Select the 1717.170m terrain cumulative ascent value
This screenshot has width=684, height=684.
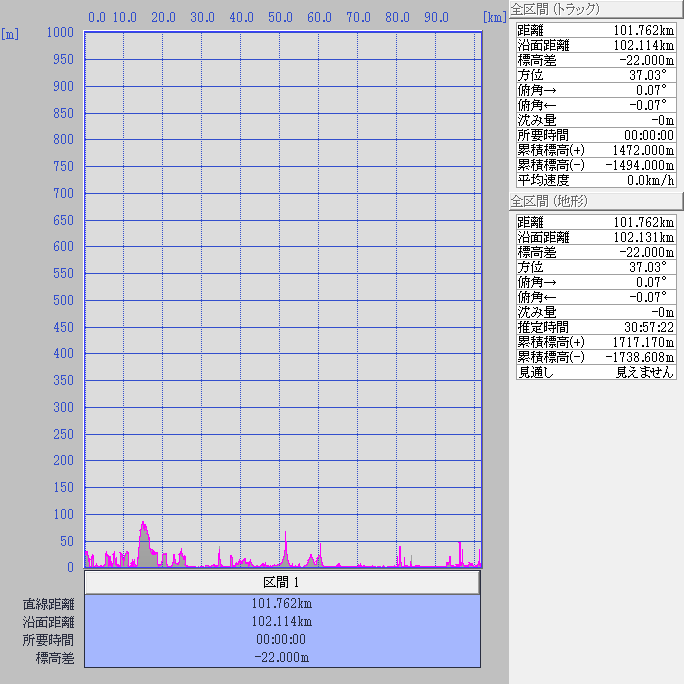tap(643, 342)
